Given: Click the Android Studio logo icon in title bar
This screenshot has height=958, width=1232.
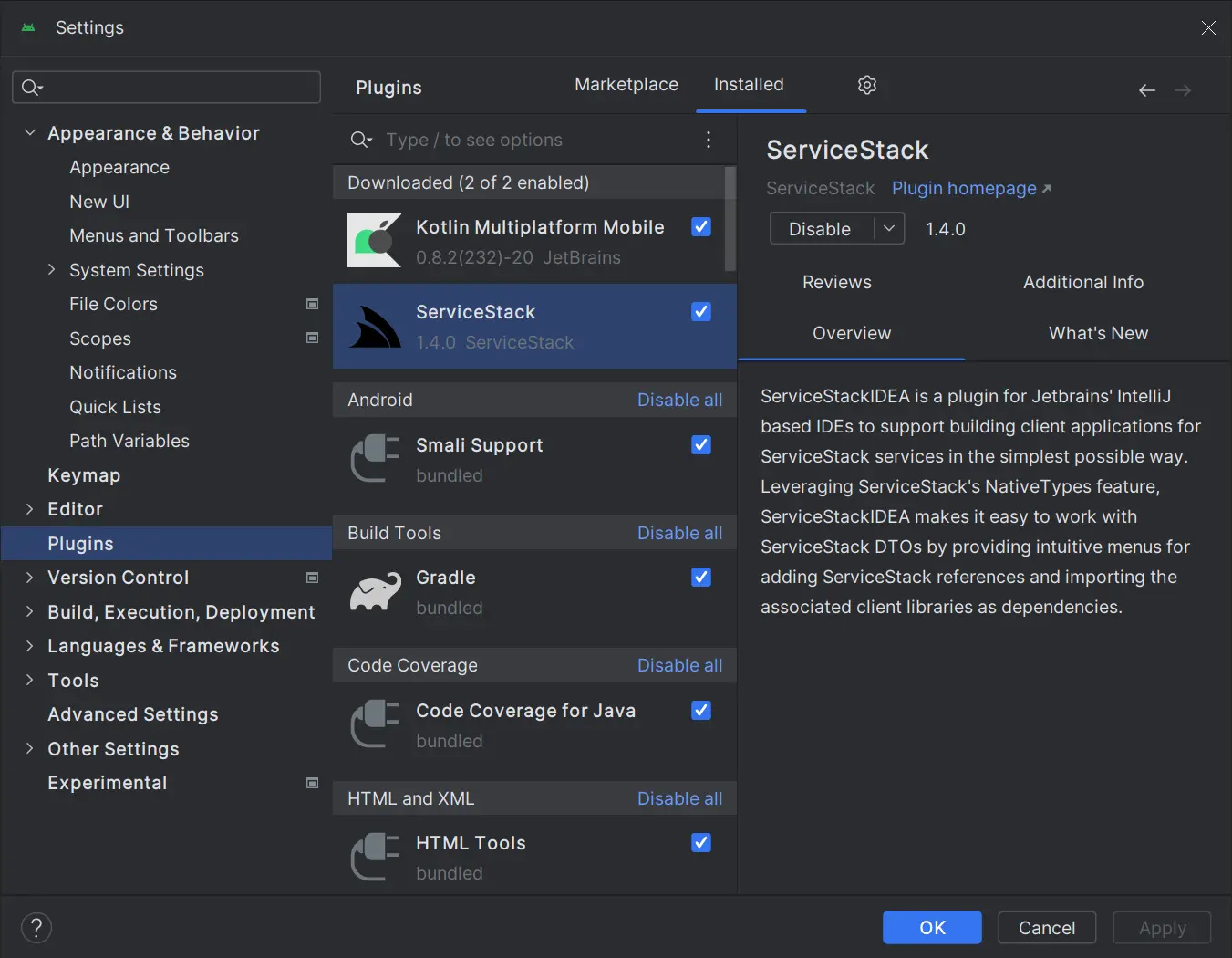Looking at the screenshot, I should pyautogui.click(x=28, y=27).
